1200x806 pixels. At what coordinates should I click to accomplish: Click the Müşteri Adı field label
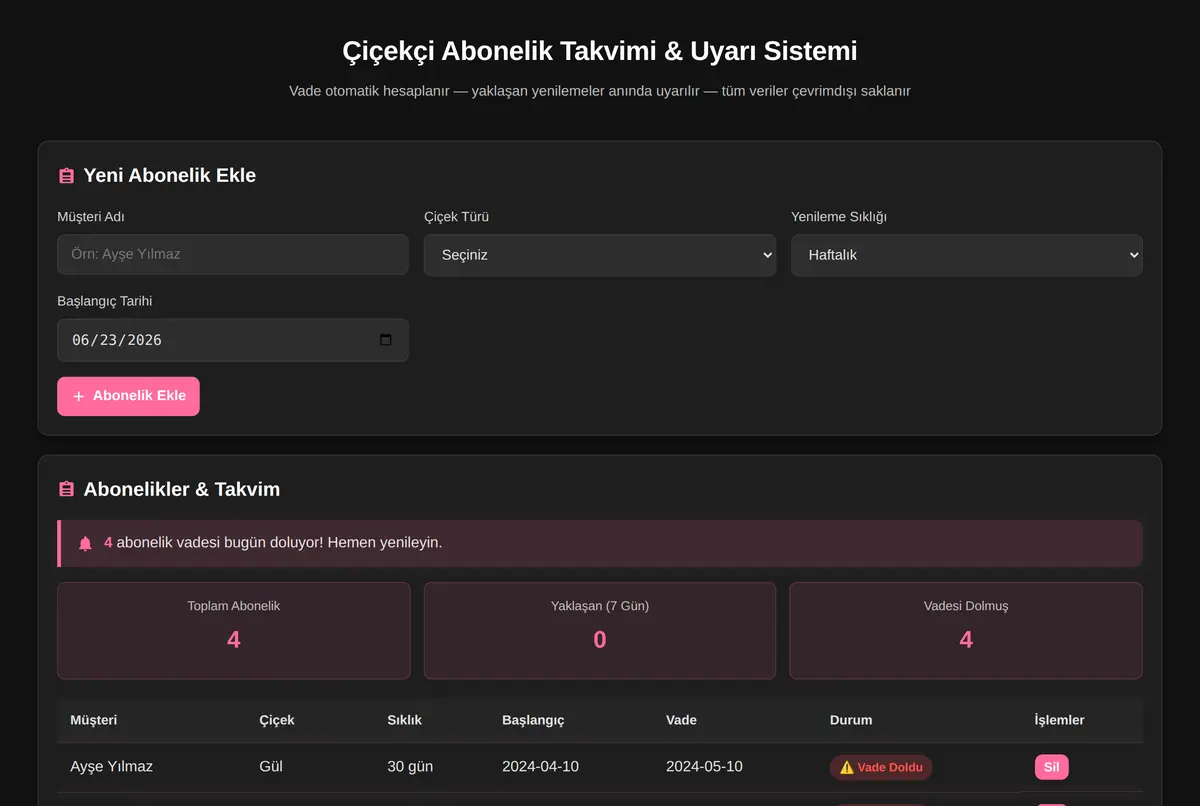[91, 217]
